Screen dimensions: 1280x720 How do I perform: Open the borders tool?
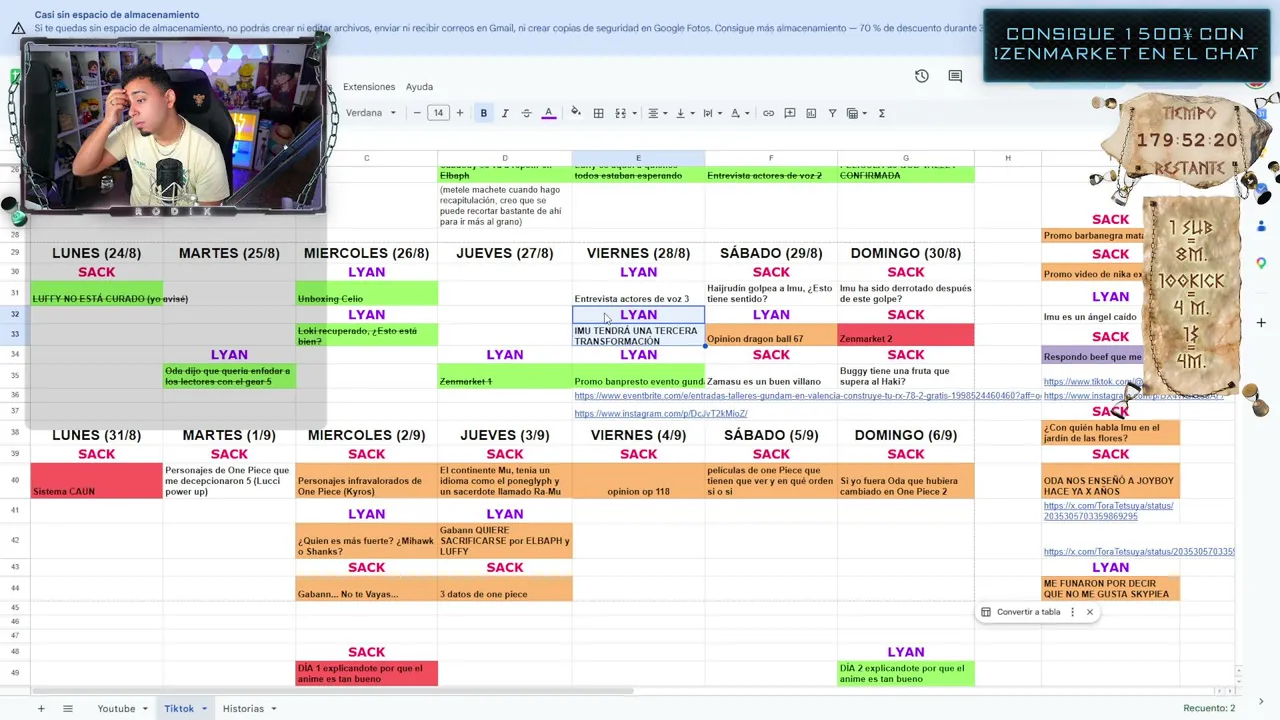[598, 113]
